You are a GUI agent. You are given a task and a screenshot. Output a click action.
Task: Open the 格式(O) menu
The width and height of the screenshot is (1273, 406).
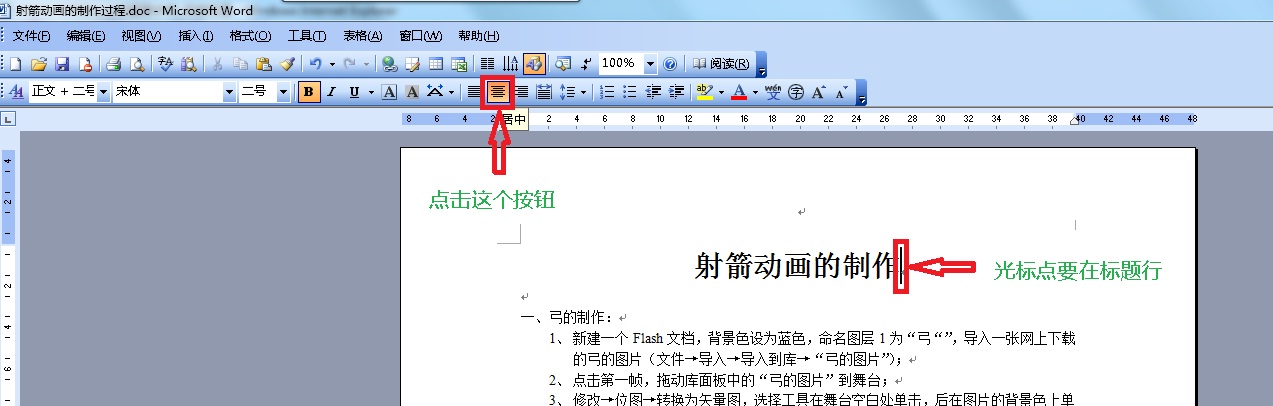coord(250,36)
